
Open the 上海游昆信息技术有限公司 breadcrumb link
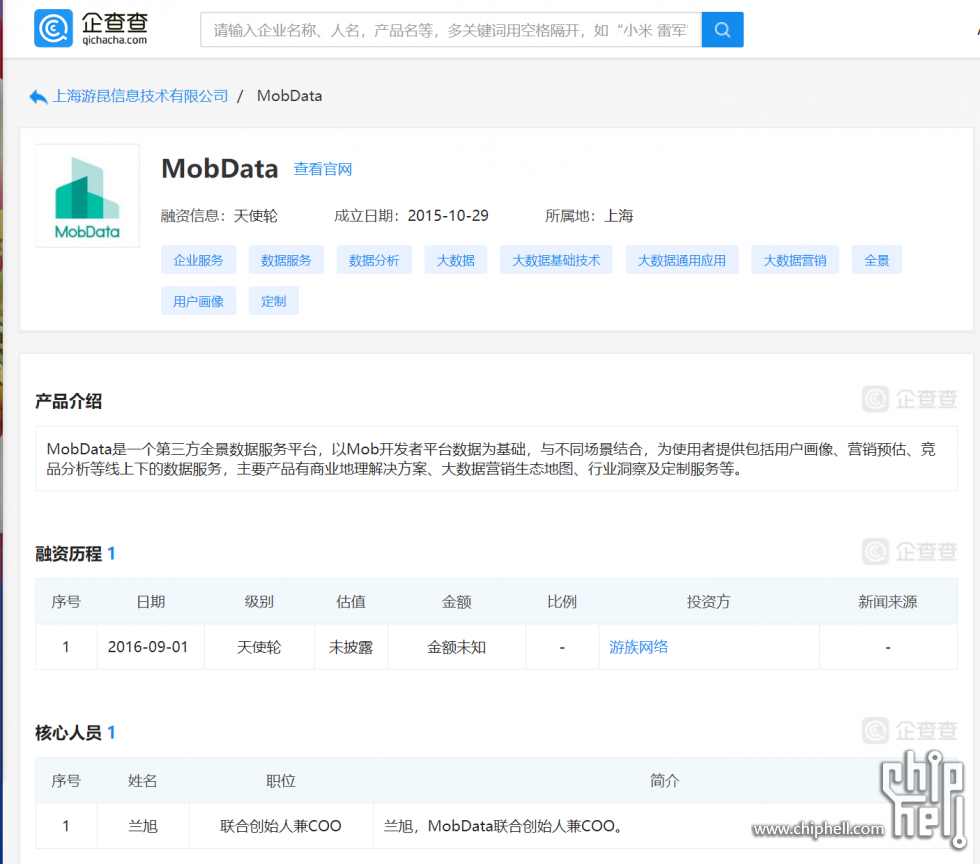point(141,96)
